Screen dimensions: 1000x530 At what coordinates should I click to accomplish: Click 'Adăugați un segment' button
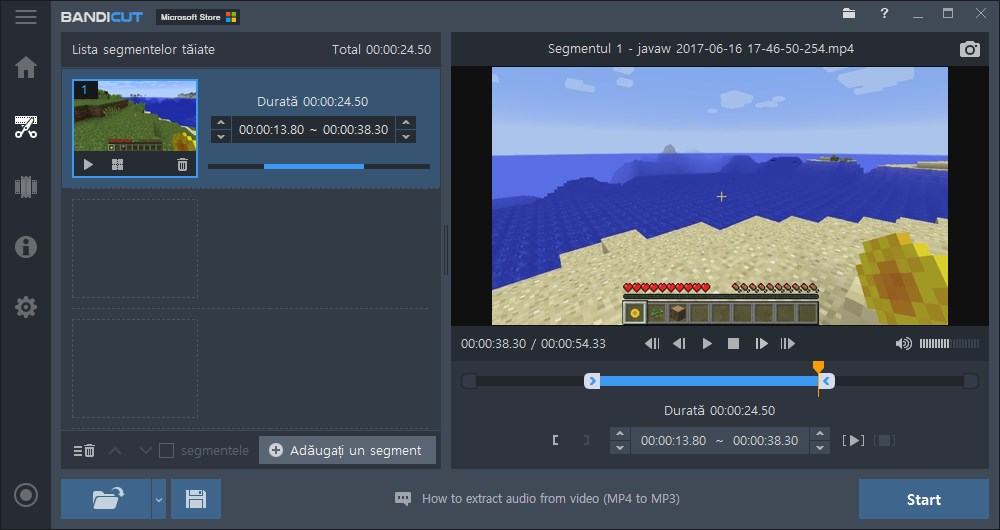pyautogui.click(x=348, y=450)
